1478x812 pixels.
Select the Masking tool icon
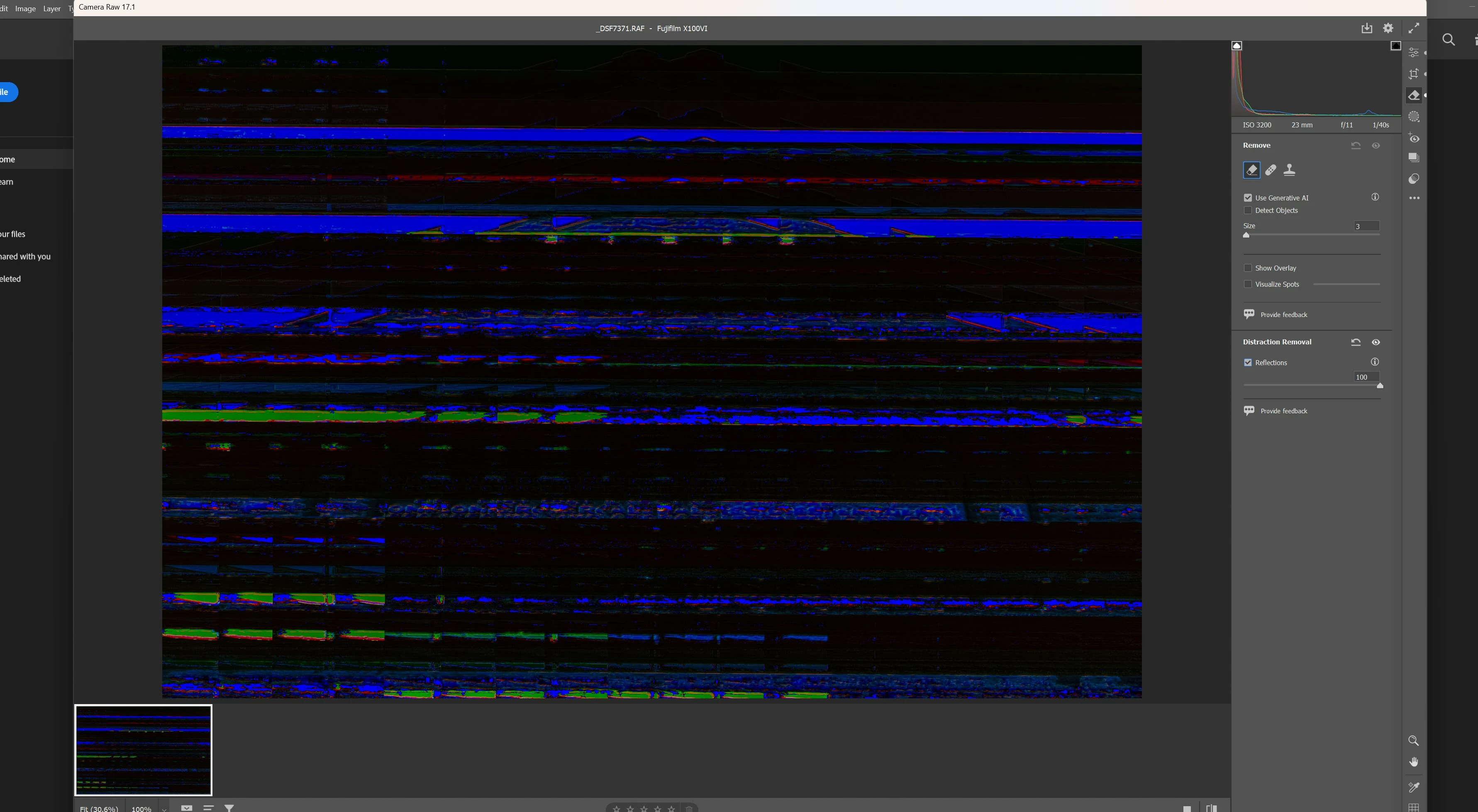coord(1414,117)
